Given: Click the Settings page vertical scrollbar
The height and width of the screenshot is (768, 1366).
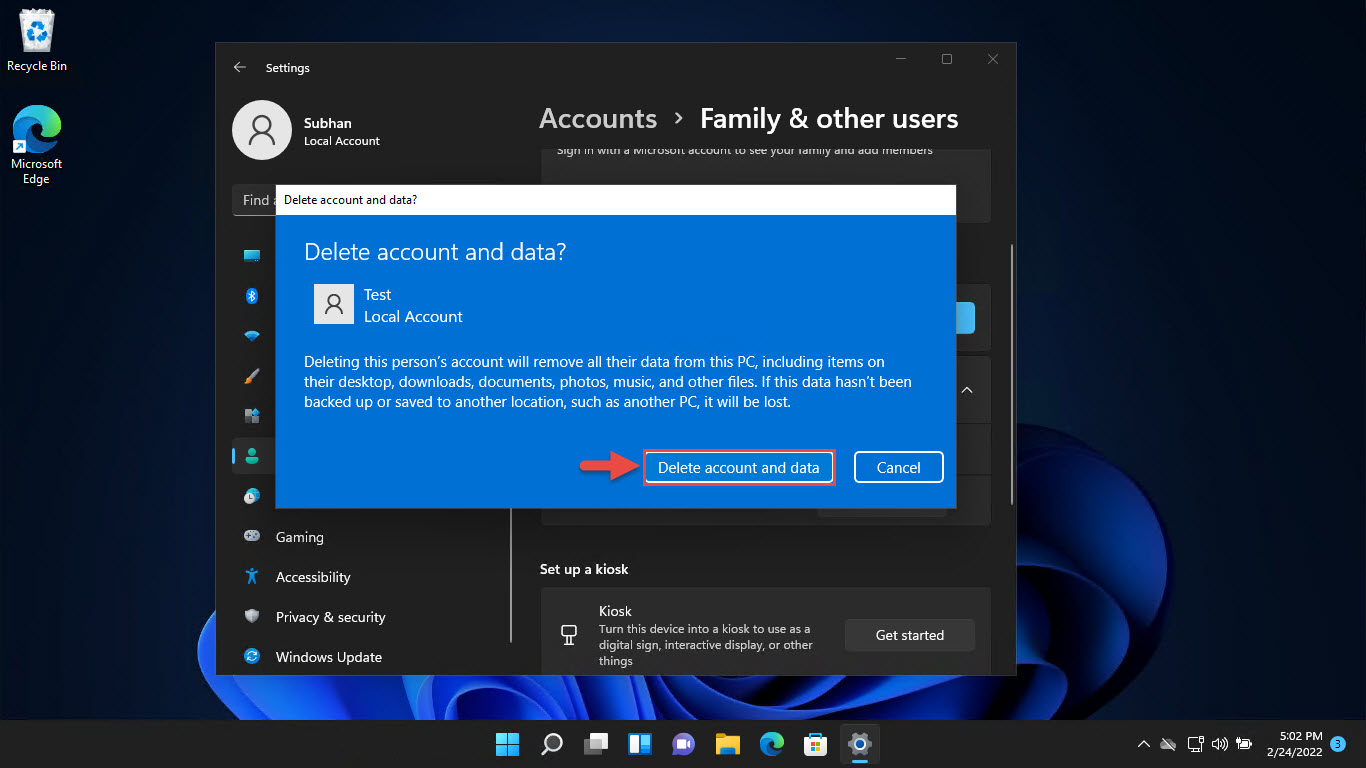Looking at the screenshot, I should tap(1012, 375).
